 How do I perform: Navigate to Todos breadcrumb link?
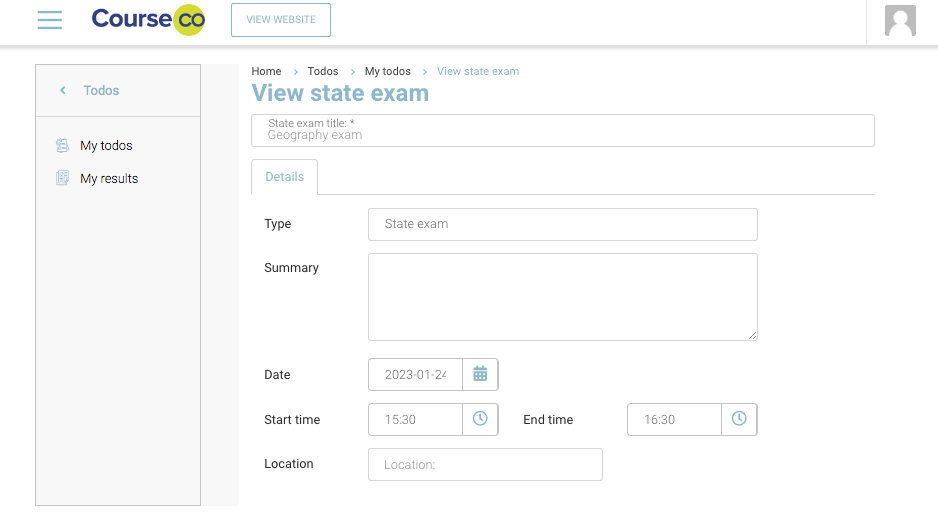tap(323, 71)
